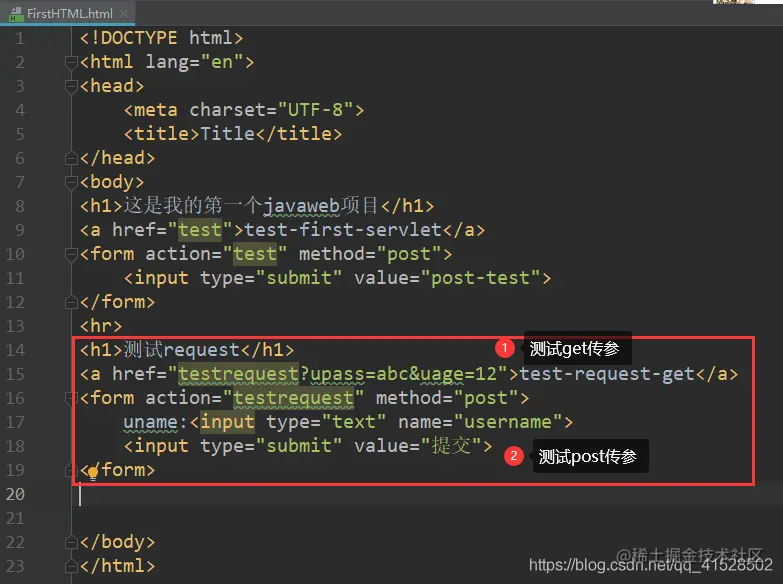Click the closing form tag on line 19
This screenshot has width=783, height=584.
pyautogui.click(x=117, y=470)
